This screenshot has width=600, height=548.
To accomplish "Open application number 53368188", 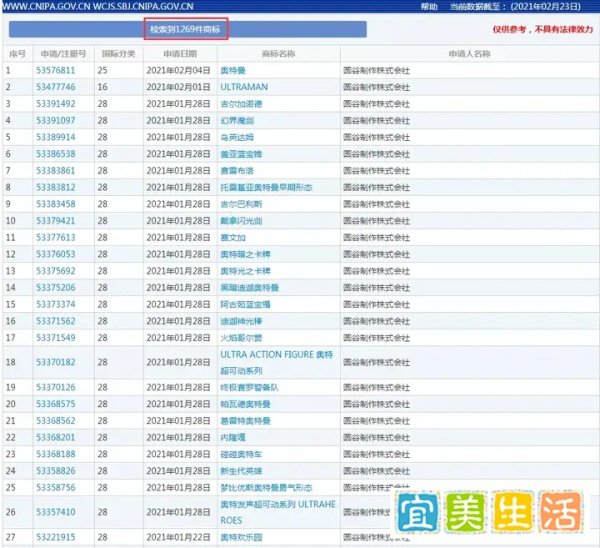I will (55, 454).
